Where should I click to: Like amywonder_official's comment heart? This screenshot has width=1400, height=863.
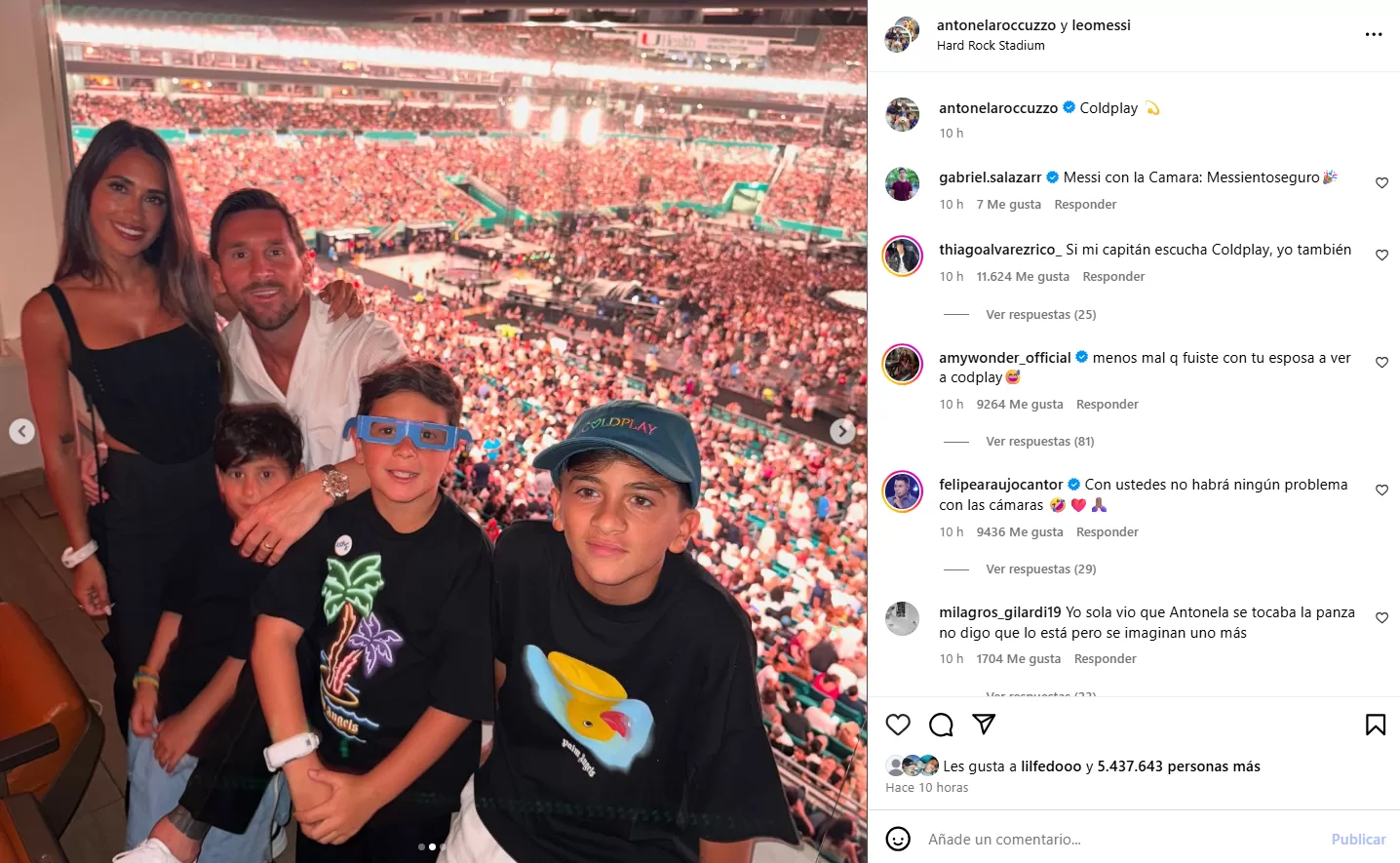point(1381,362)
